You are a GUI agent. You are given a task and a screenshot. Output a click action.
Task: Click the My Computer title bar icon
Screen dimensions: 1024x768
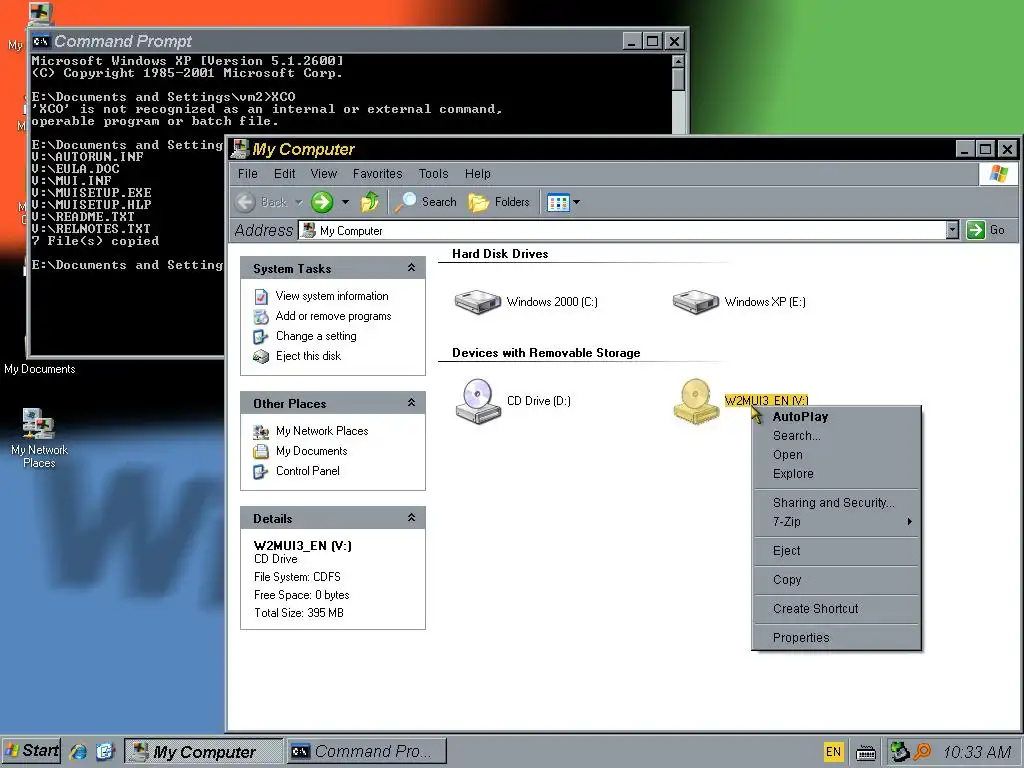(x=240, y=149)
